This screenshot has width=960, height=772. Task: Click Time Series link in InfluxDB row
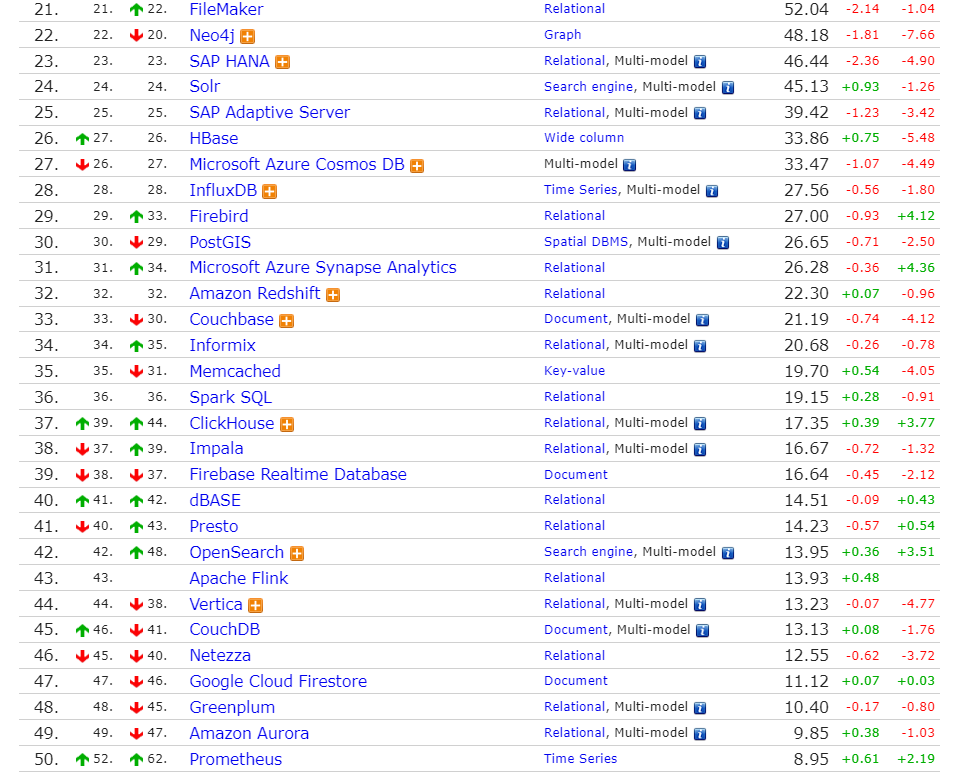[x=580, y=190]
